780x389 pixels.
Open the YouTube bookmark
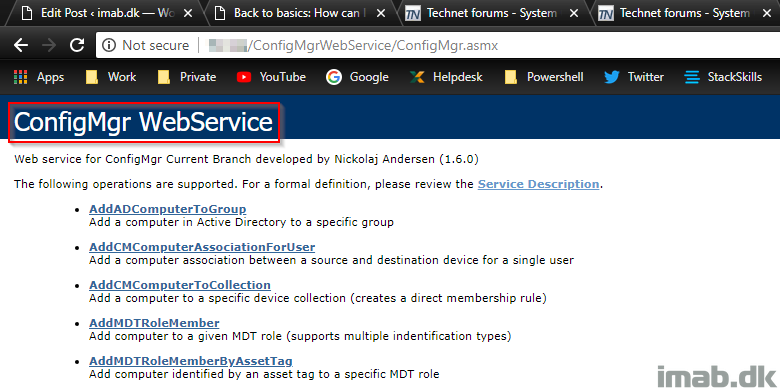pos(271,77)
